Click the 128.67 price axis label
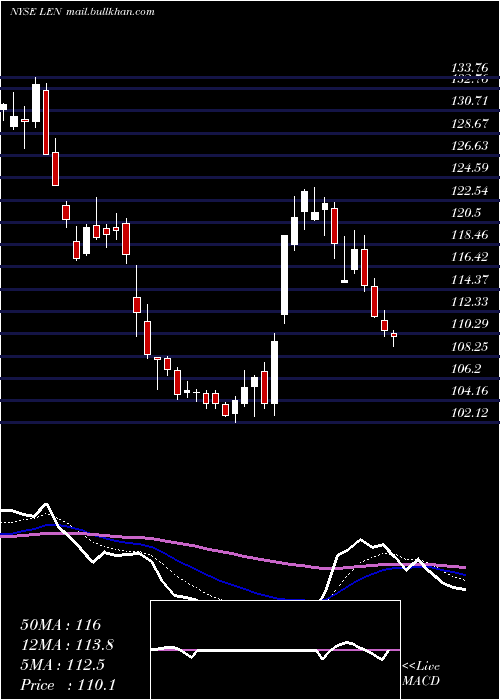500x700 pixels. coord(469,124)
